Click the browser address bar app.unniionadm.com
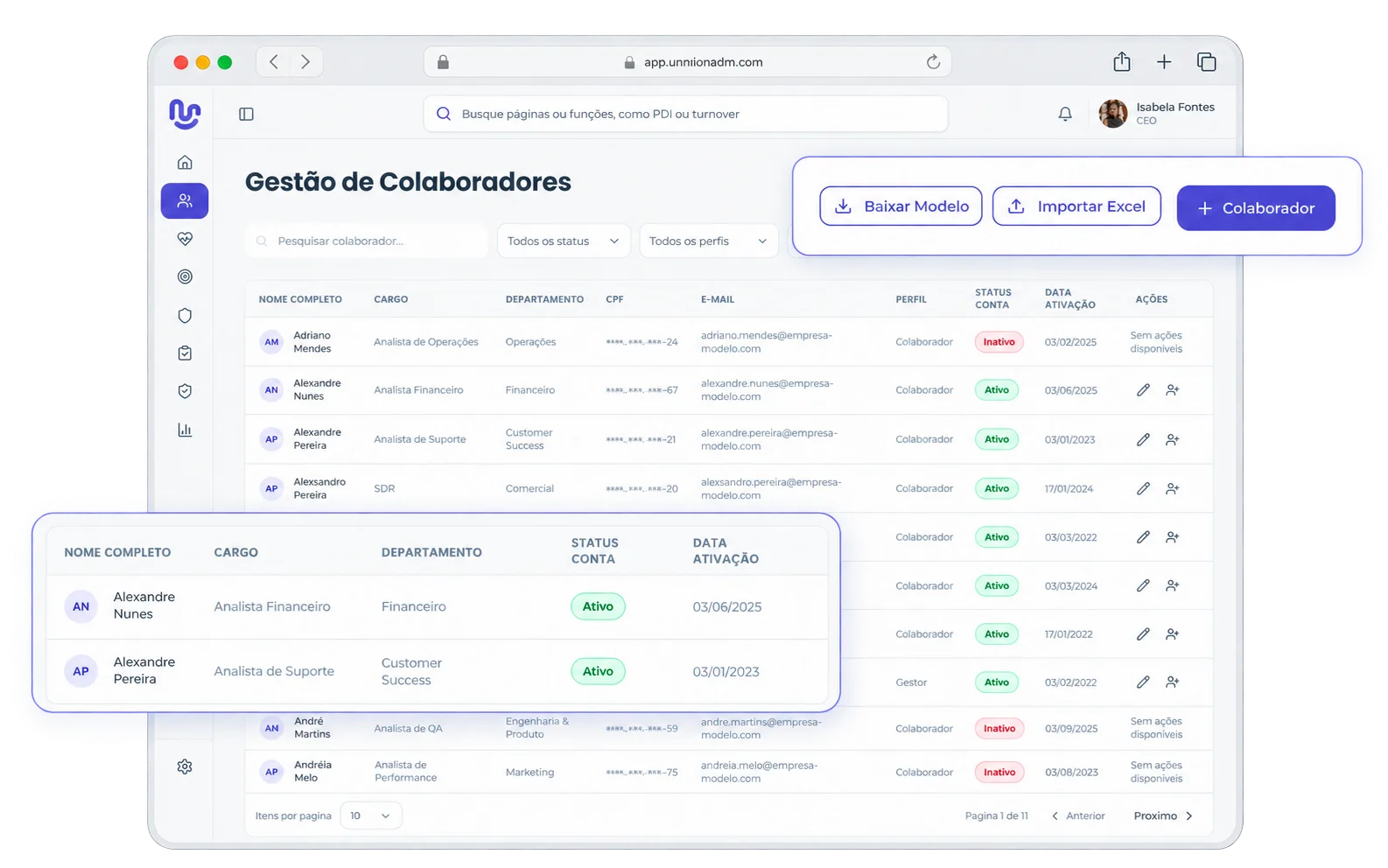The width and height of the screenshot is (1388, 868). pyautogui.click(x=687, y=61)
